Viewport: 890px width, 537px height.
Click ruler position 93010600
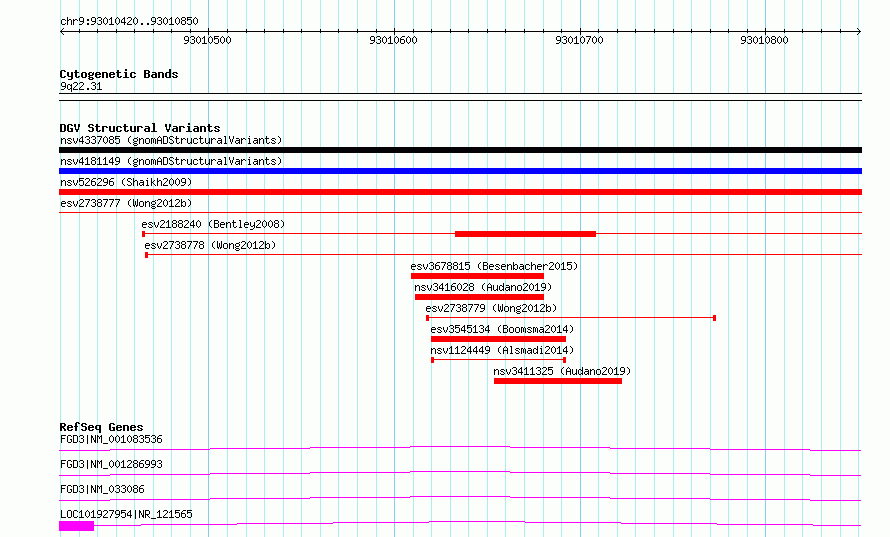[x=393, y=40]
